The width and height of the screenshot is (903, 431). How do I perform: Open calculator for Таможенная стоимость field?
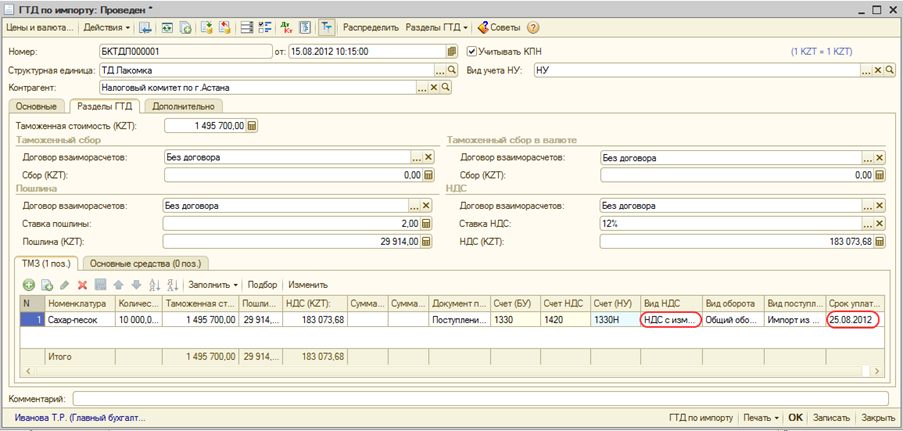pyautogui.click(x=252, y=126)
